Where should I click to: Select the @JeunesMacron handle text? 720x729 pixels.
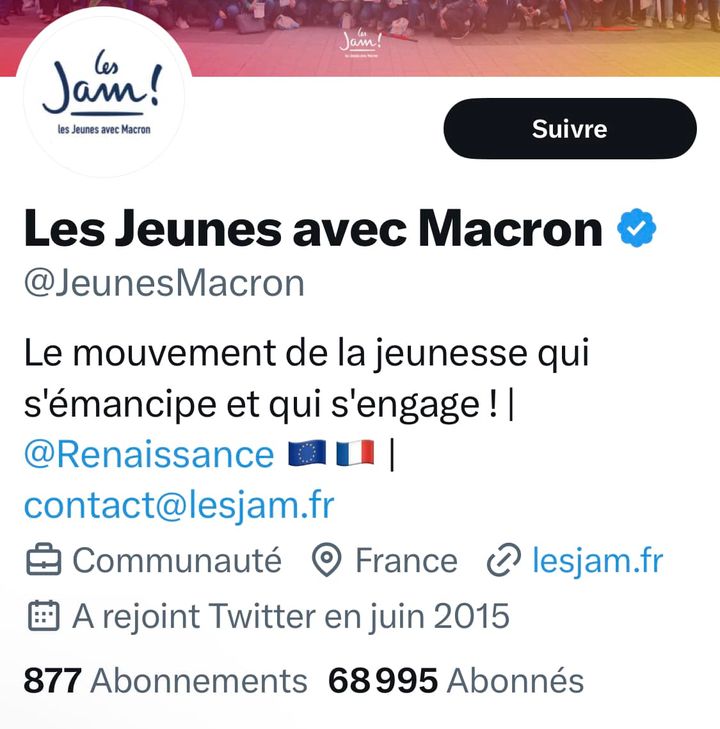click(x=164, y=283)
